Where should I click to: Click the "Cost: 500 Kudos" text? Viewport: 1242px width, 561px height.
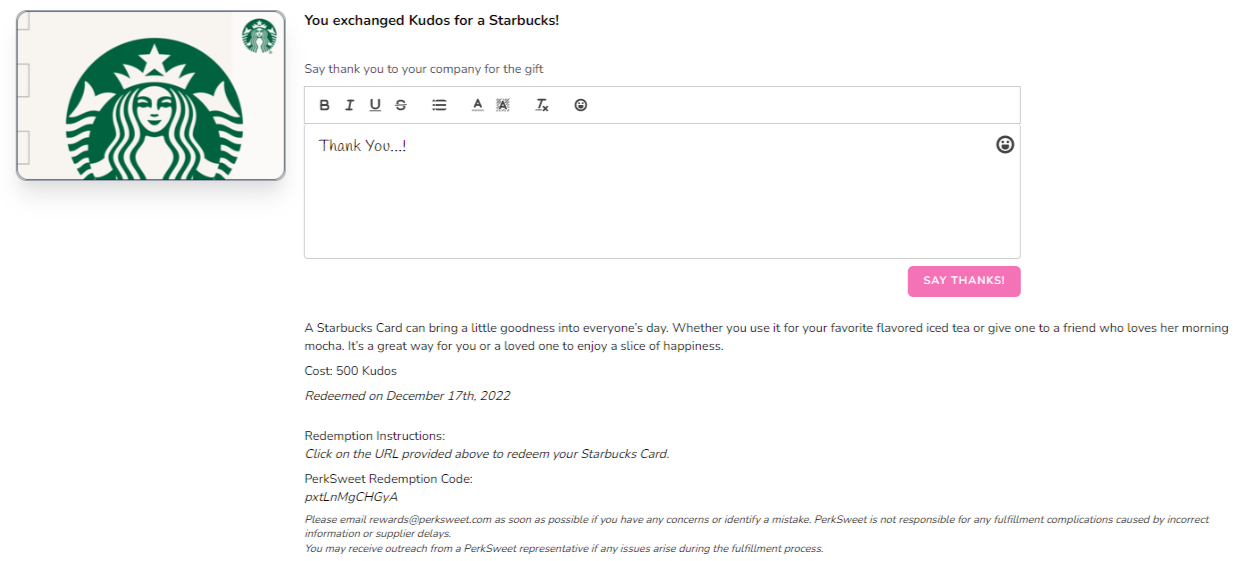(x=350, y=371)
